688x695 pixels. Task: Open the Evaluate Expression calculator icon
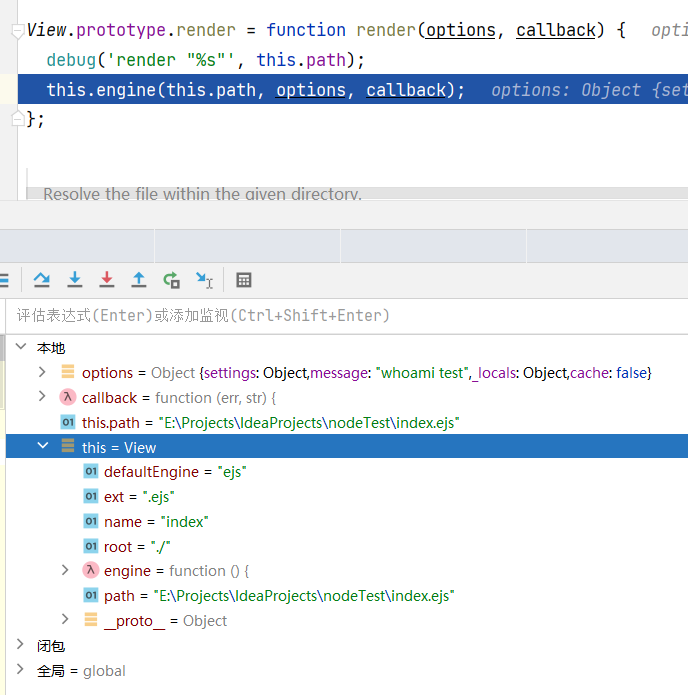(244, 280)
